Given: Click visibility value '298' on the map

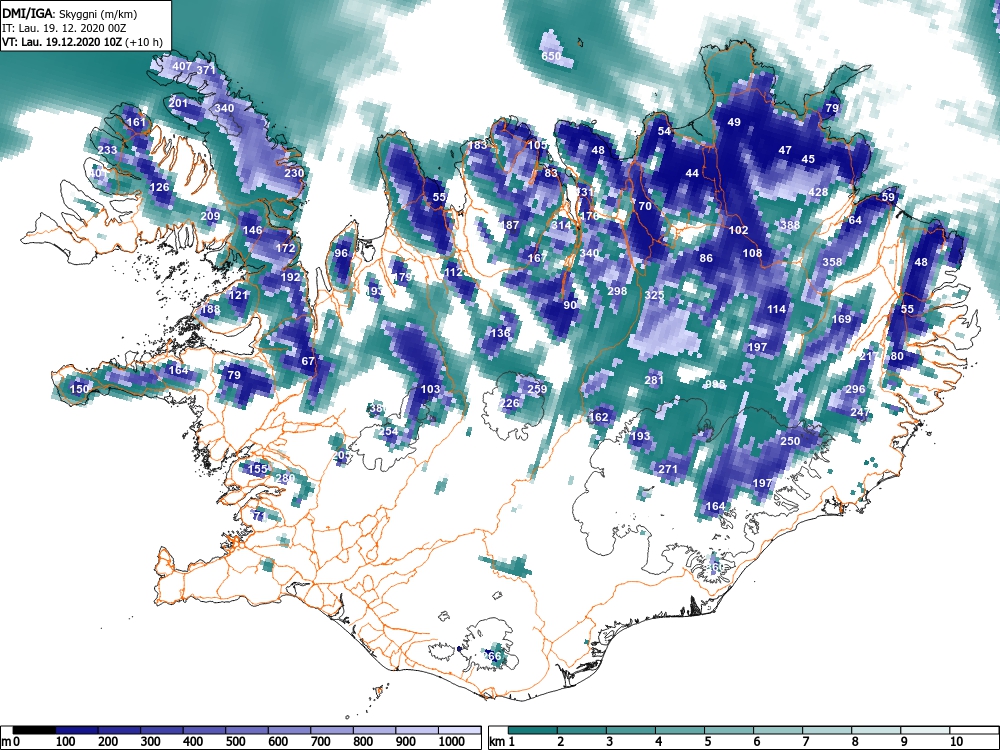Looking at the screenshot, I should tap(617, 291).
